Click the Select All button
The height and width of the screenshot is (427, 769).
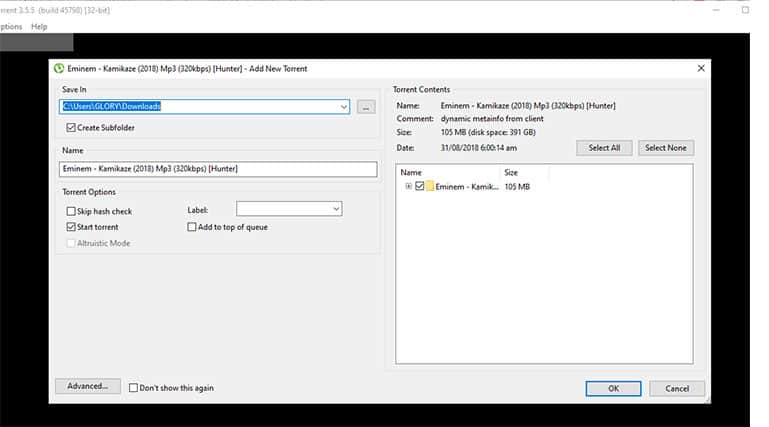coord(604,148)
